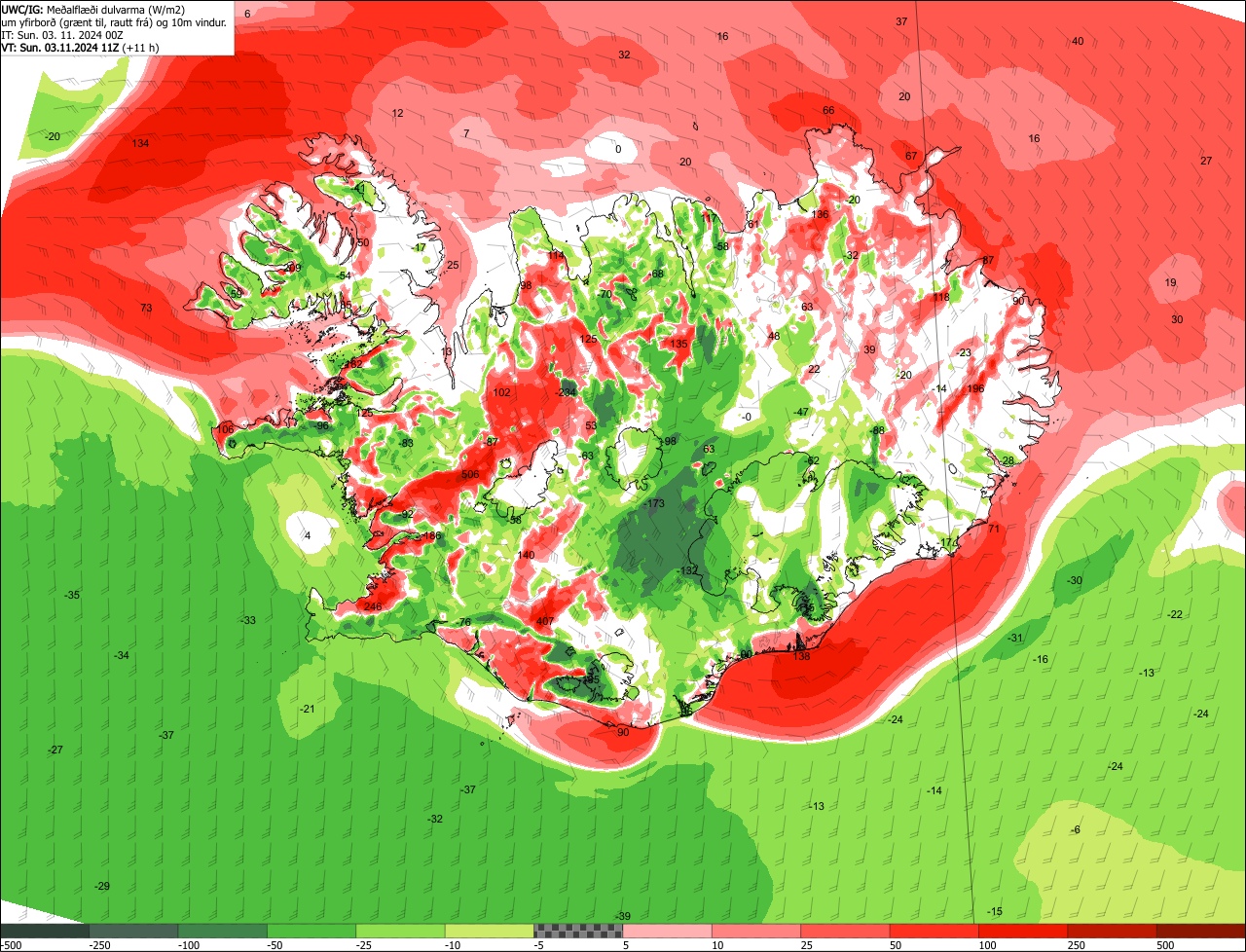
Task: Click the map value 407 in southern Iceland
Action: pyautogui.click(x=545, y=622)
